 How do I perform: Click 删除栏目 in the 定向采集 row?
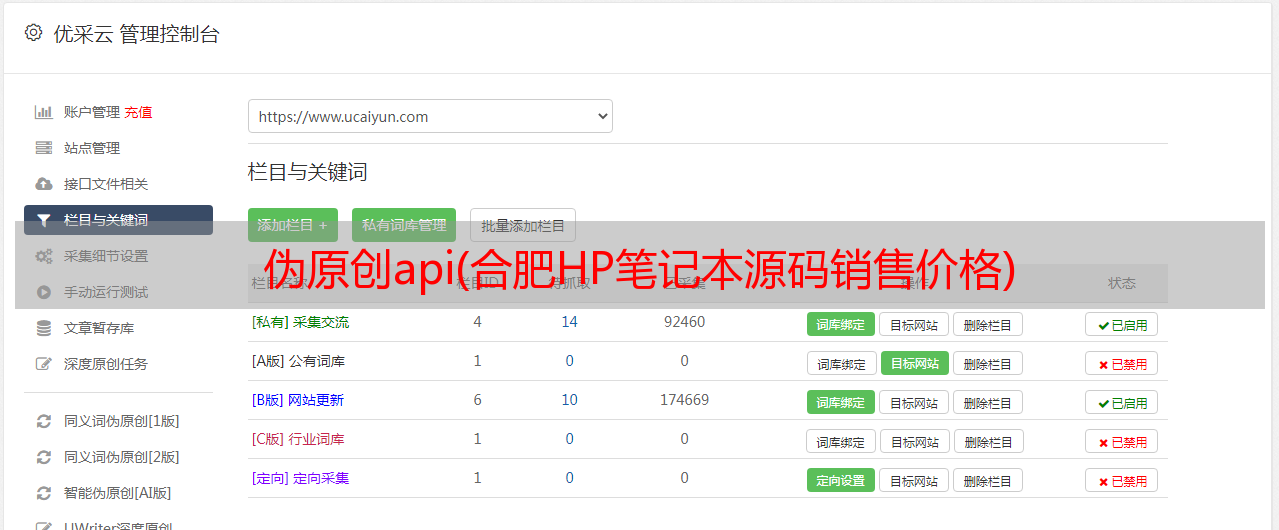coord(988,480)
